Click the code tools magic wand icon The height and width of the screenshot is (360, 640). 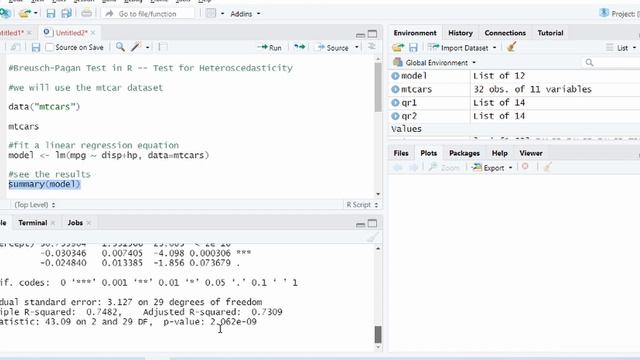coord(136,47)
